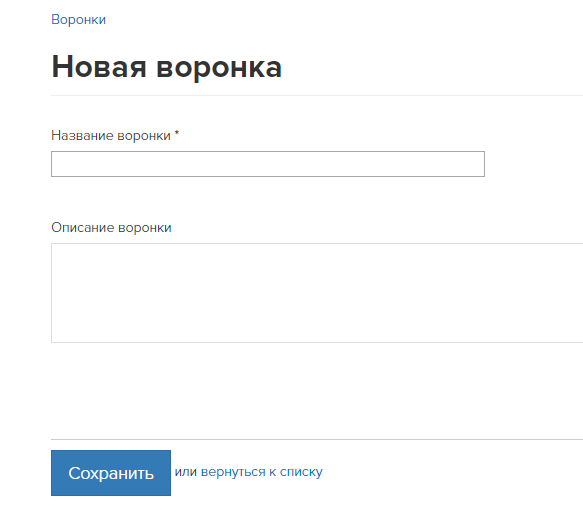Focus the Описание воронки text area
The width and height of the screenshot is (583, 519).
317,293
